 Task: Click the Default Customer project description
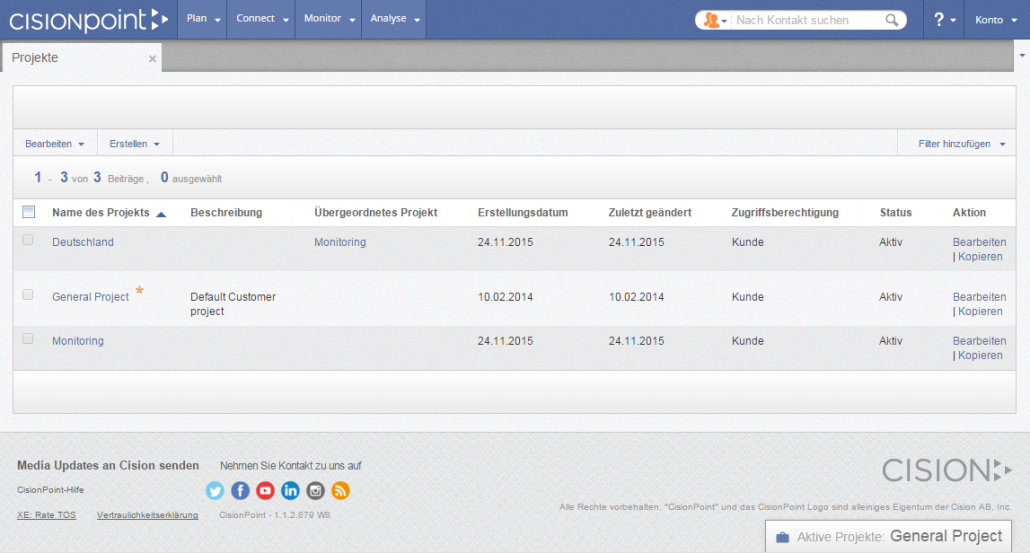233,304
